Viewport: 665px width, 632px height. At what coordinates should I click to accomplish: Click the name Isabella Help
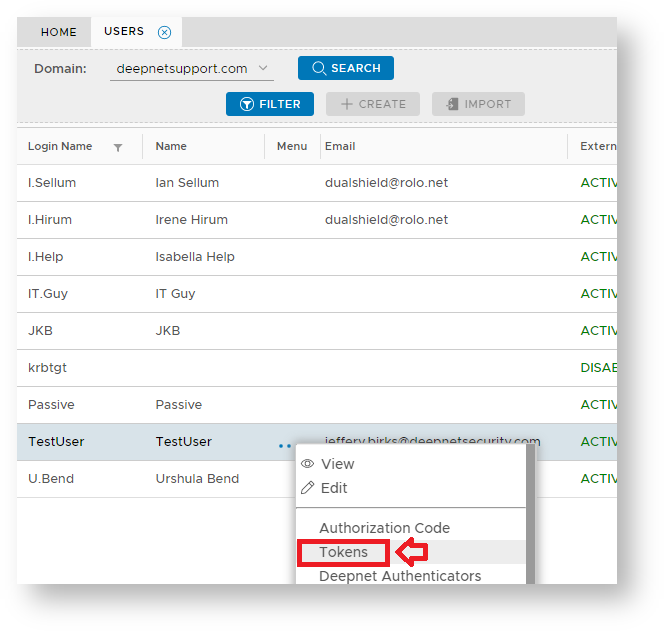click(x=195, y=257)
